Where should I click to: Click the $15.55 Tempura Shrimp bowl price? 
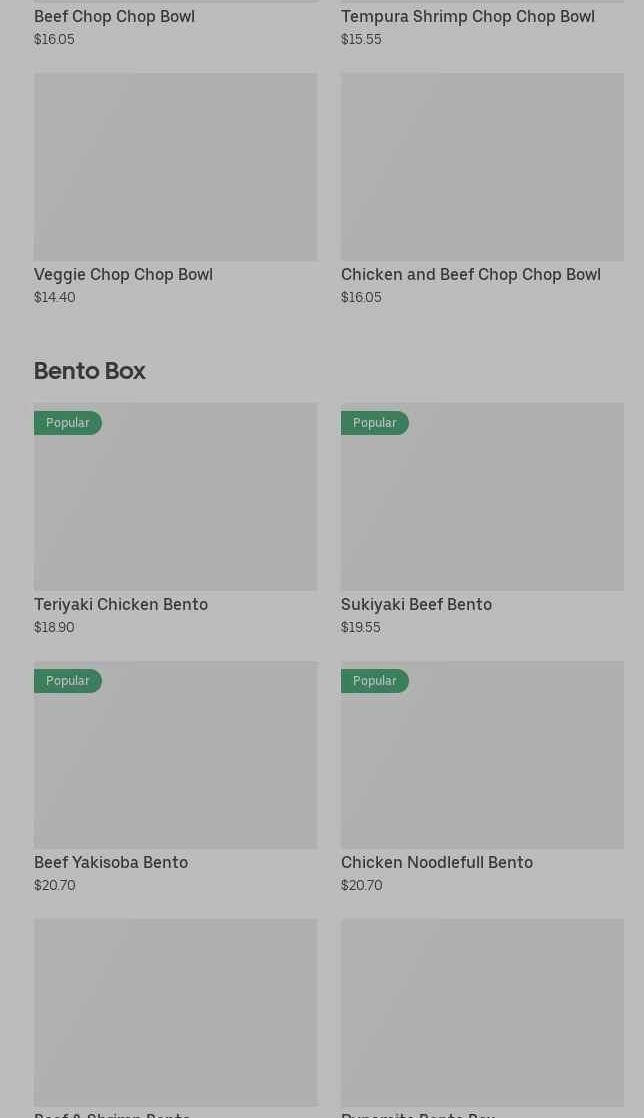point(361,39)
